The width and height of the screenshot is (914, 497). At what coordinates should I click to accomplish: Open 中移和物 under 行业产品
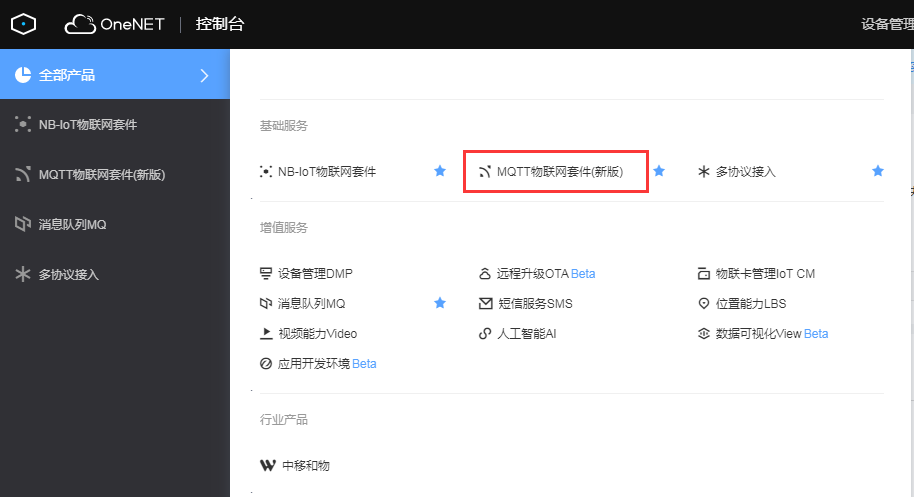coord(306,466)
